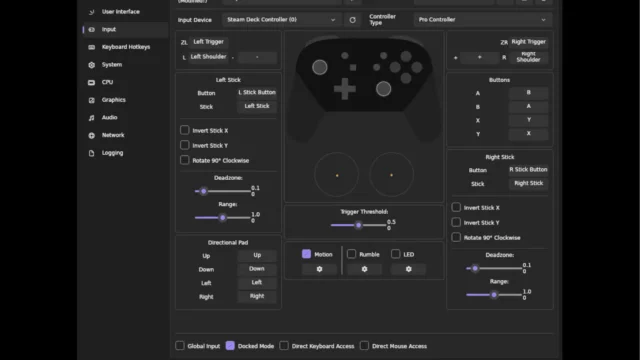Adjust the Right Stick Range slider
Image resolution: width=640 pixels, height=360 pixels.
494,295
